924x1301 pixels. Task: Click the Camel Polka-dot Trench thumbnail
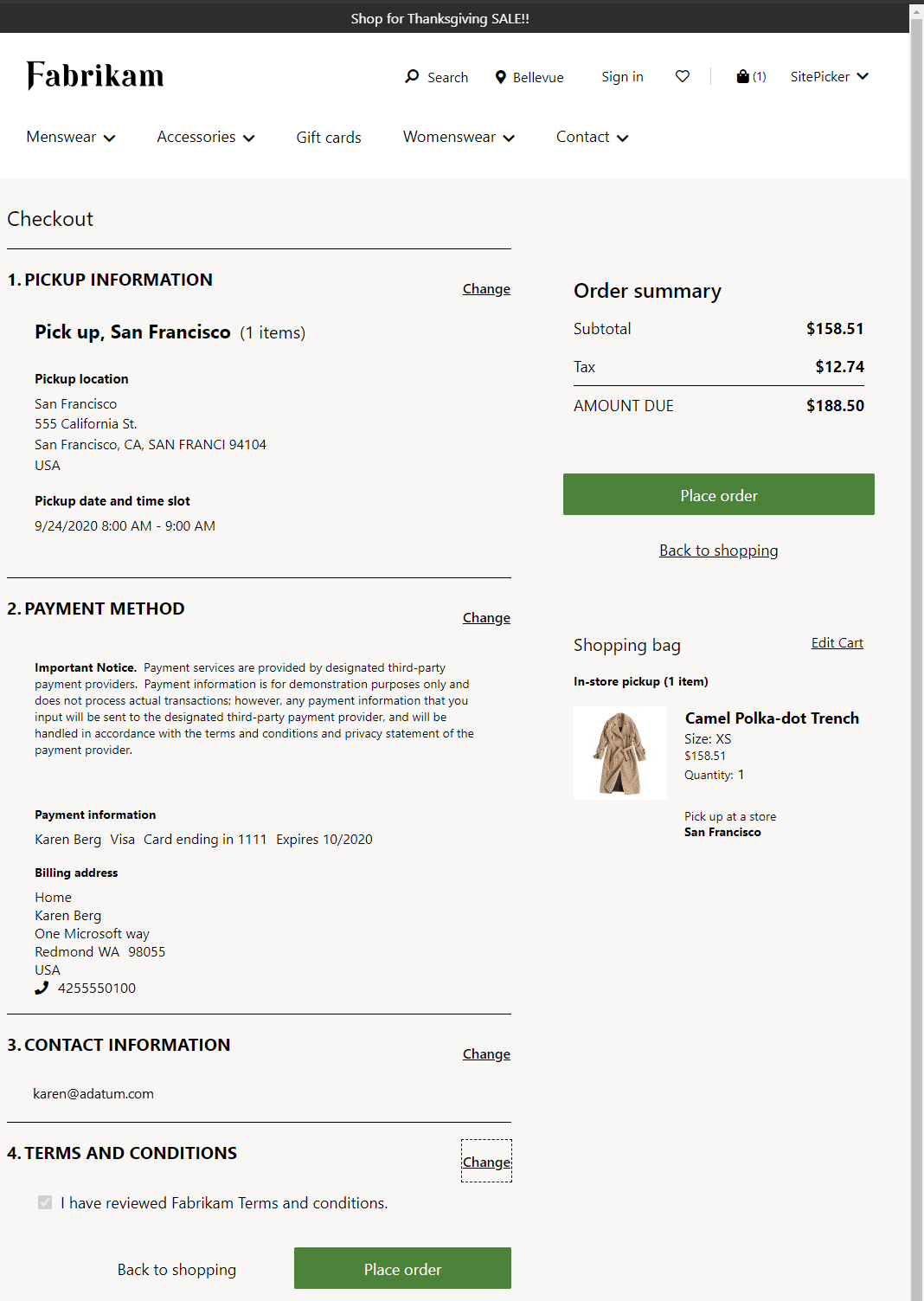[619, 752]
